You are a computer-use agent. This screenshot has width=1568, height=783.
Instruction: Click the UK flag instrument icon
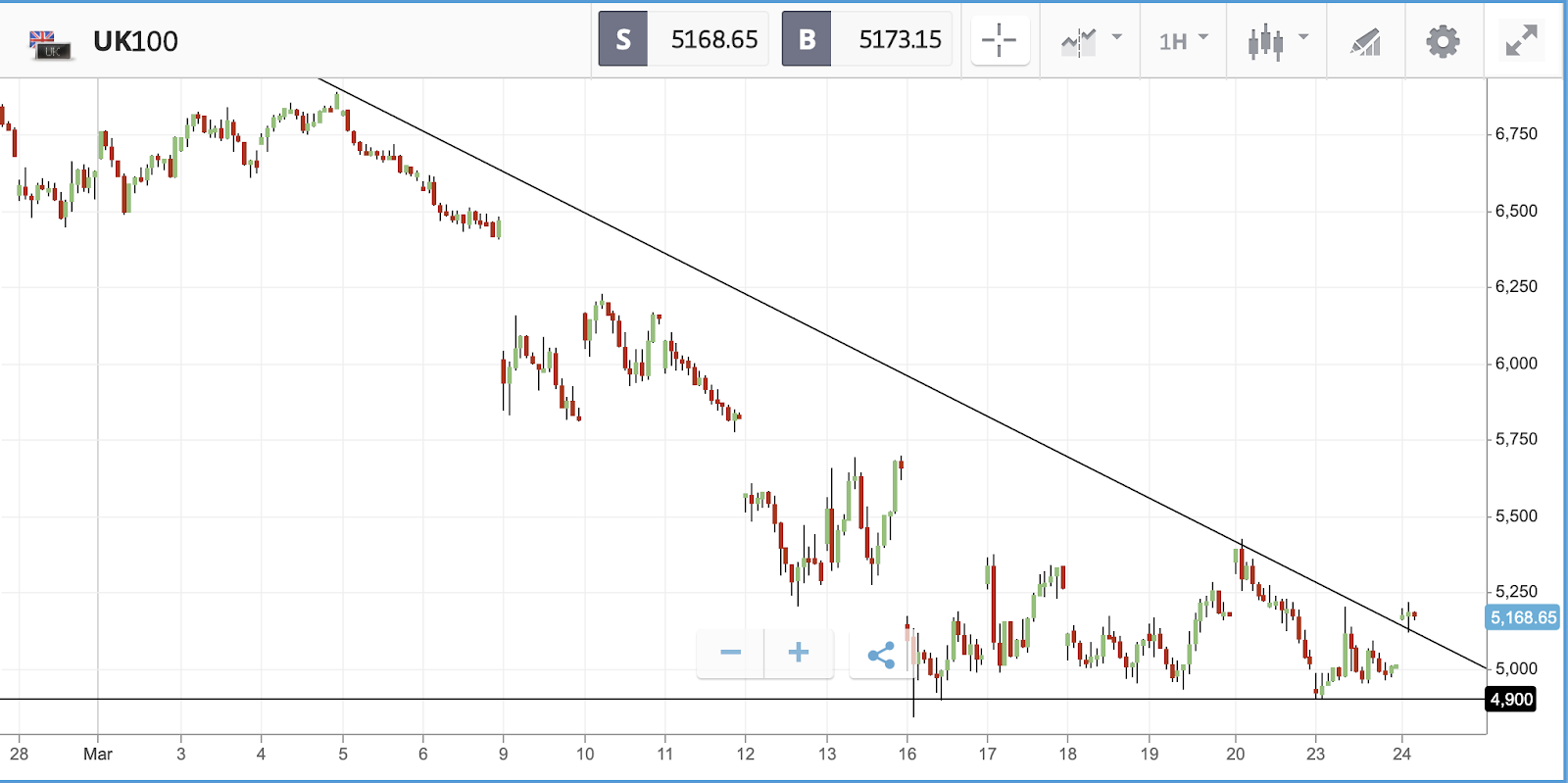[49, 44]
